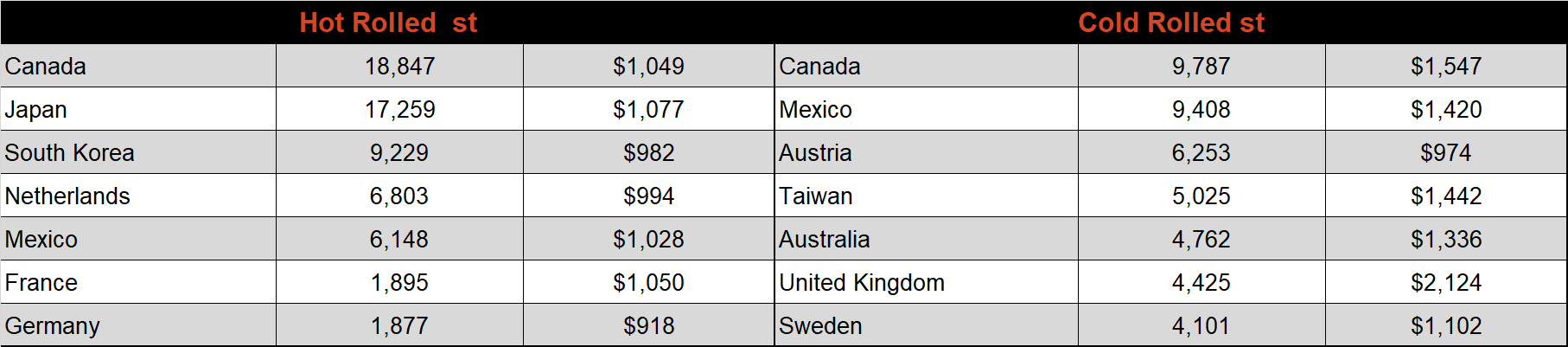The width and height of the screenshot is (1568, 347).
Task: Click the Canada cell under Cold Rolled
Action: (927, 66)
